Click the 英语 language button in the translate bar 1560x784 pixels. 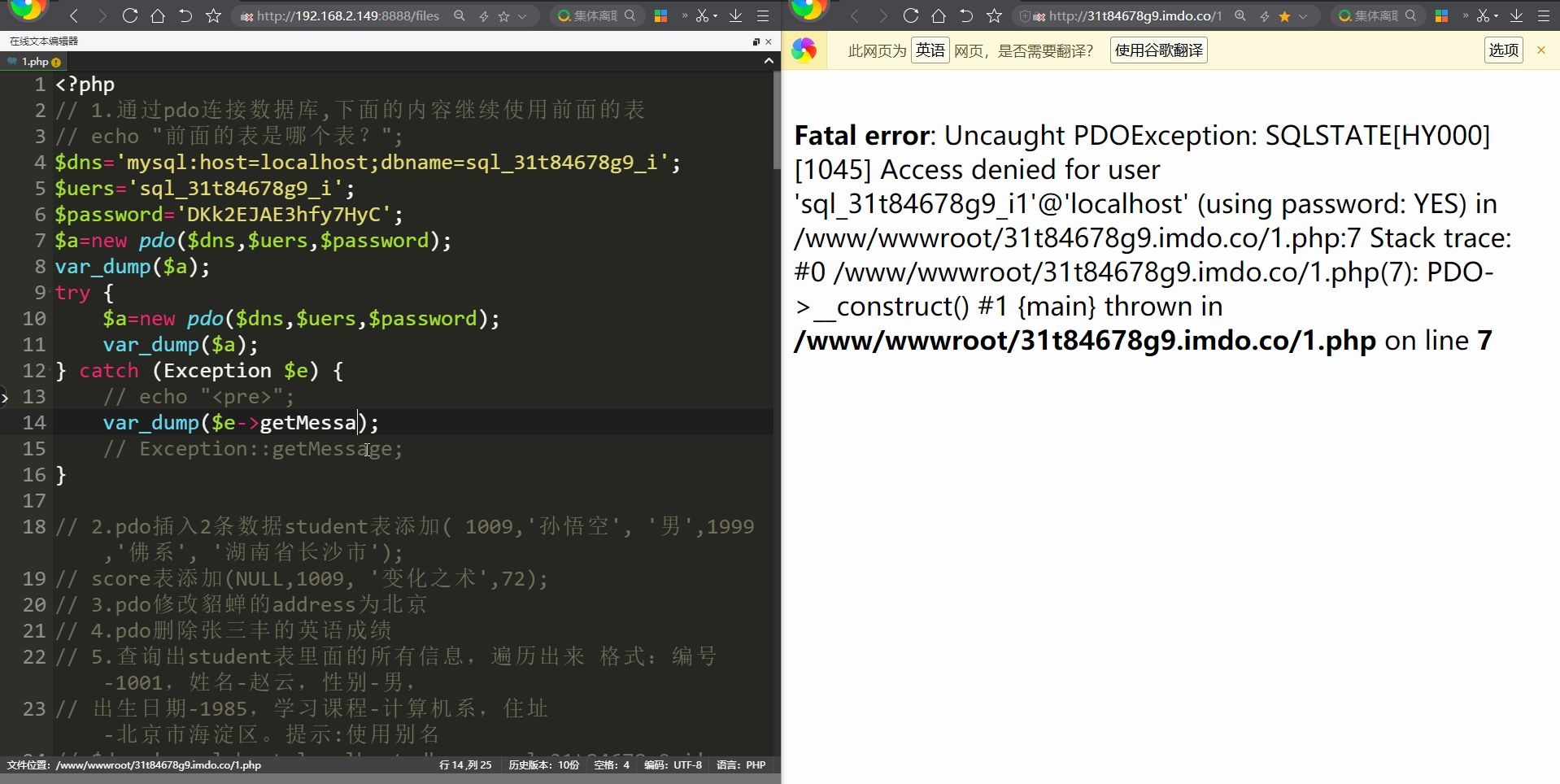930,50
